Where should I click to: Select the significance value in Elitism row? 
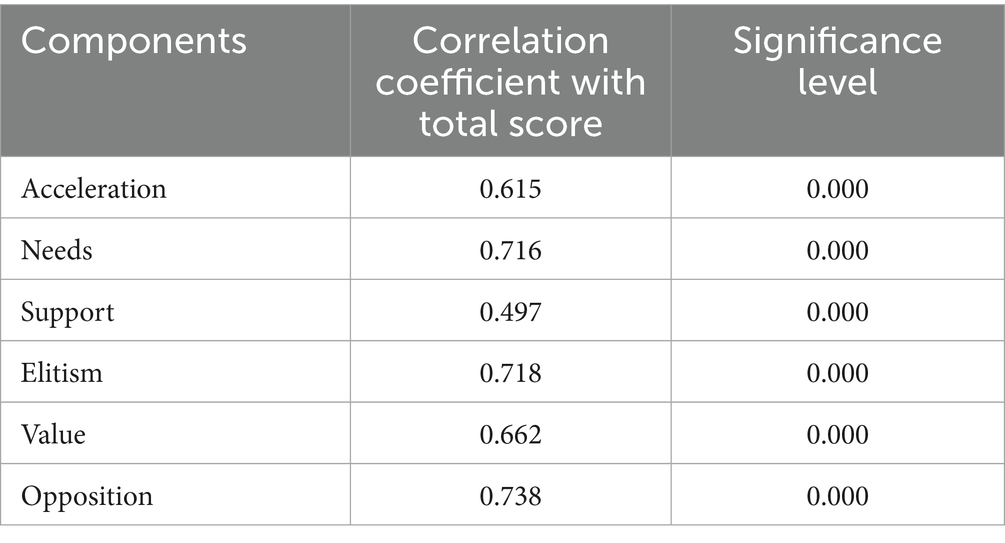pos(837,373)
